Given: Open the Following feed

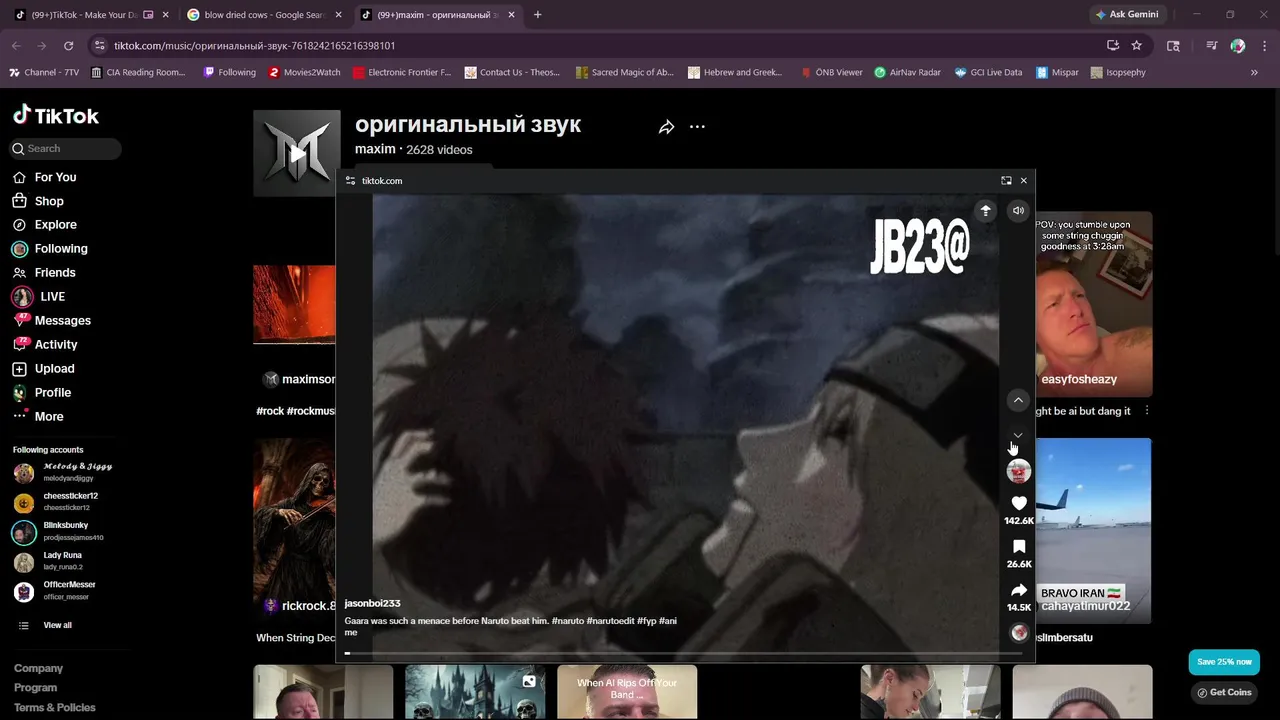Looking at the screenshot, I should tap(50, 249).
